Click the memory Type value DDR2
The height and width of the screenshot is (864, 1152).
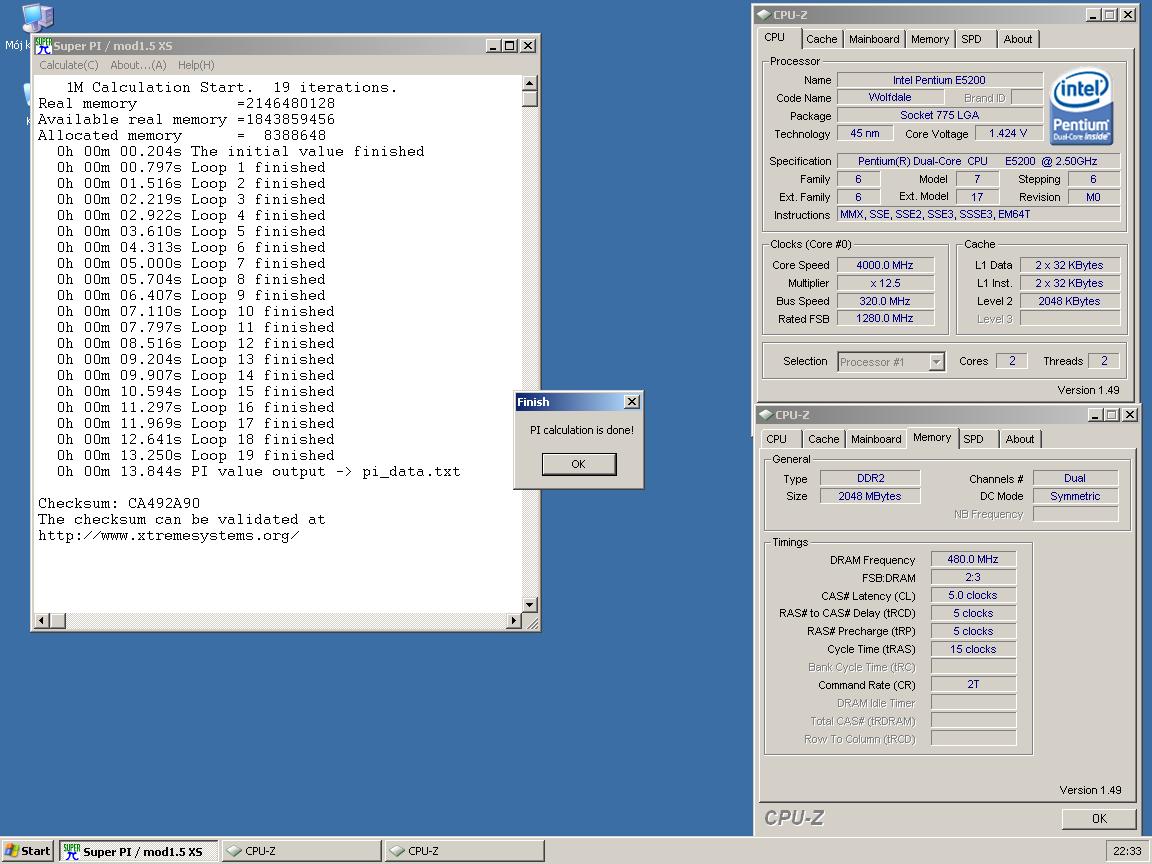[871, 478]
